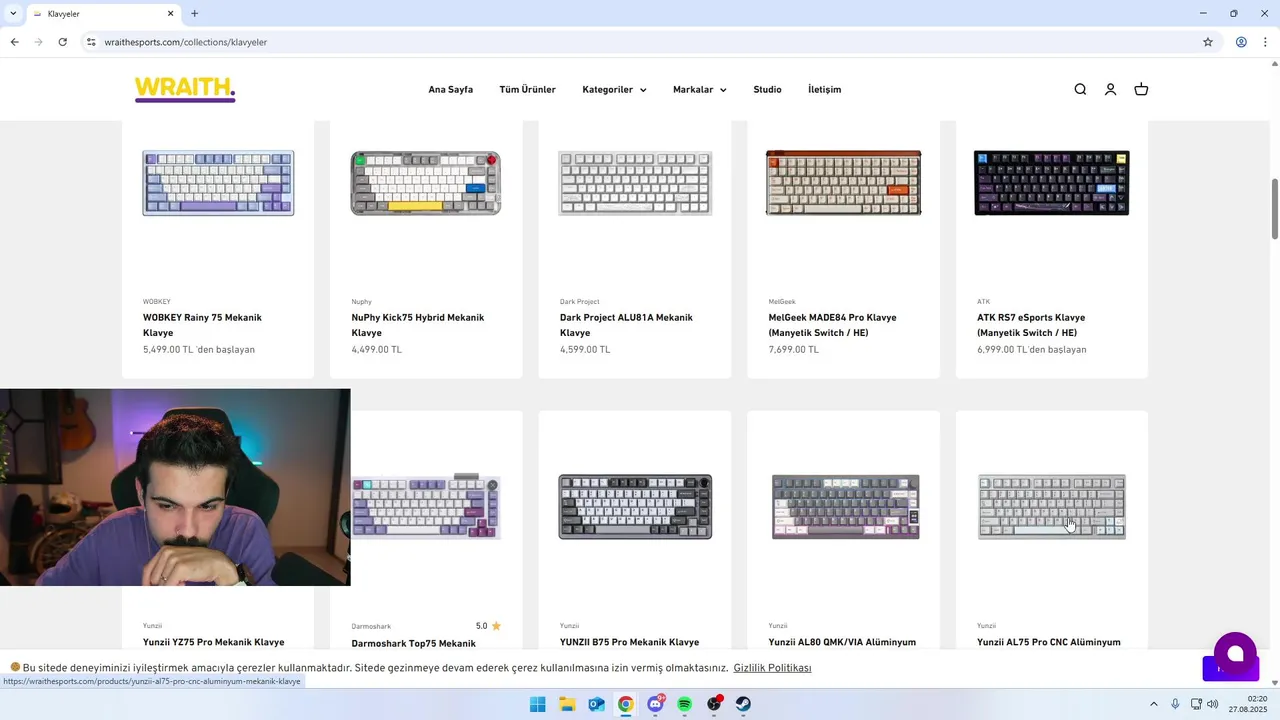The width and height of the screenshot is (1280, 720).
Task: Click the Yunzii AL75 Pro keyboard image
Action: point(1052,506)
